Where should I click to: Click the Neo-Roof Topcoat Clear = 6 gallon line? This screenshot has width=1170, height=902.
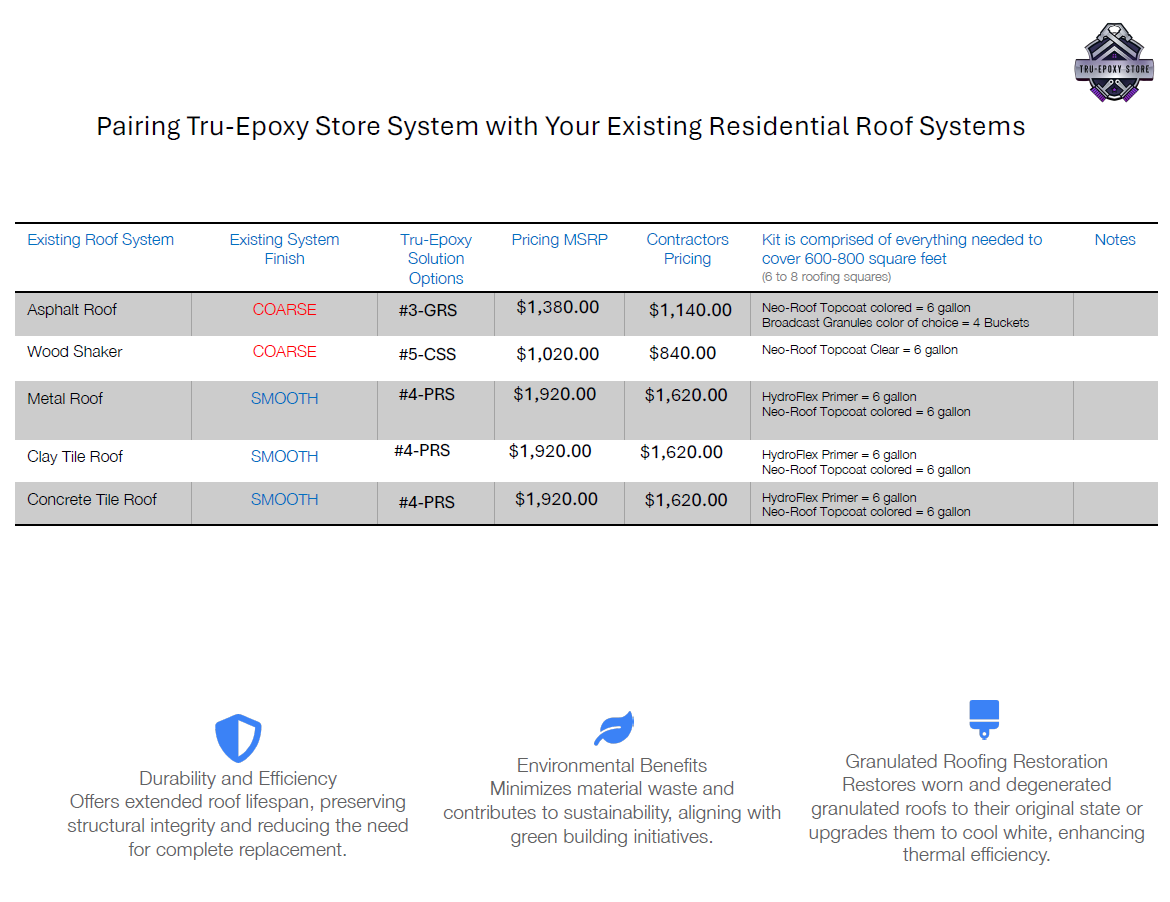[x=860, y=350]
